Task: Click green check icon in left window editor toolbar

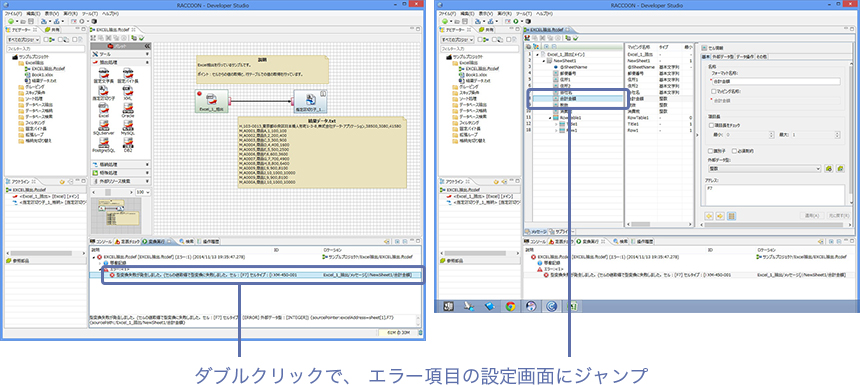Action: click(142, 38)
